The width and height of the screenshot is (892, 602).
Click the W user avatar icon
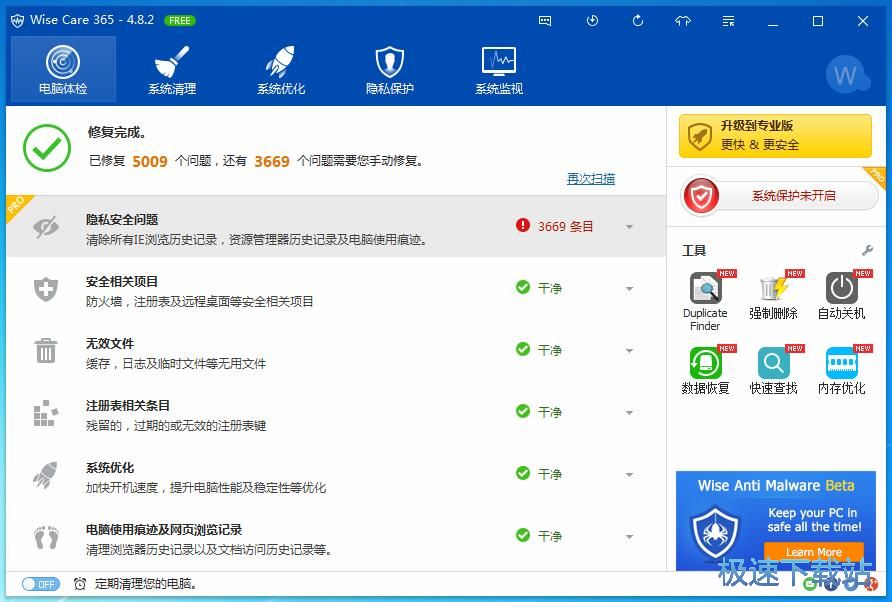click(846, 75)
